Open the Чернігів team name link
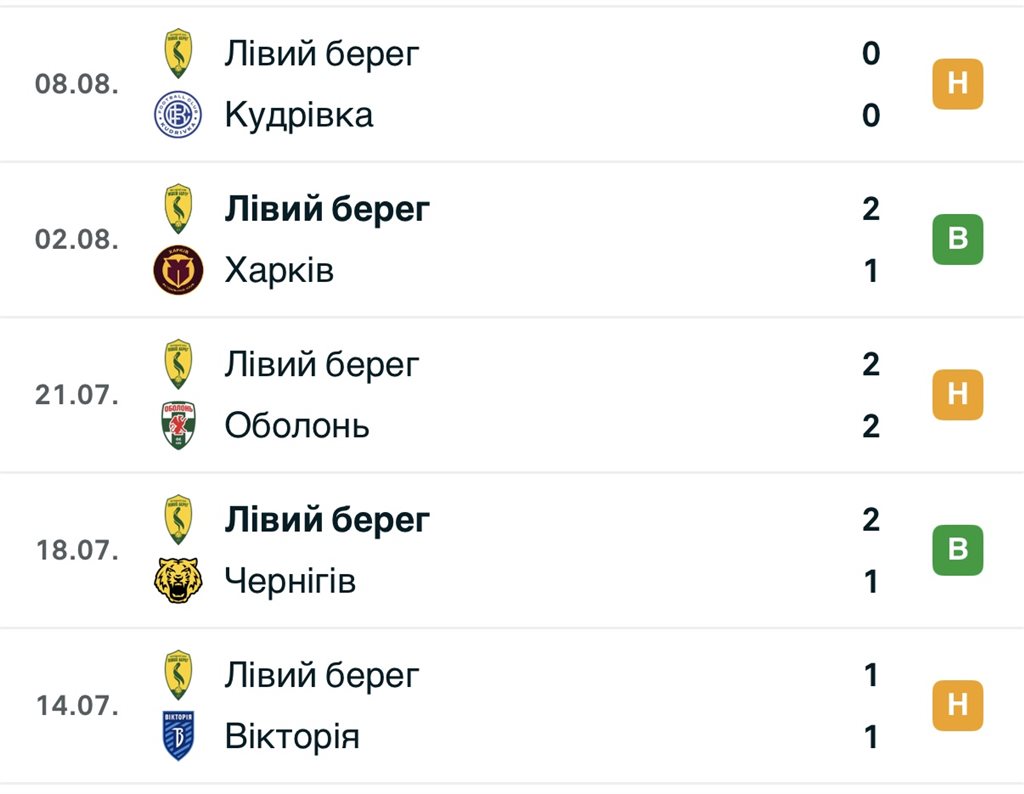 pos(291,581)
